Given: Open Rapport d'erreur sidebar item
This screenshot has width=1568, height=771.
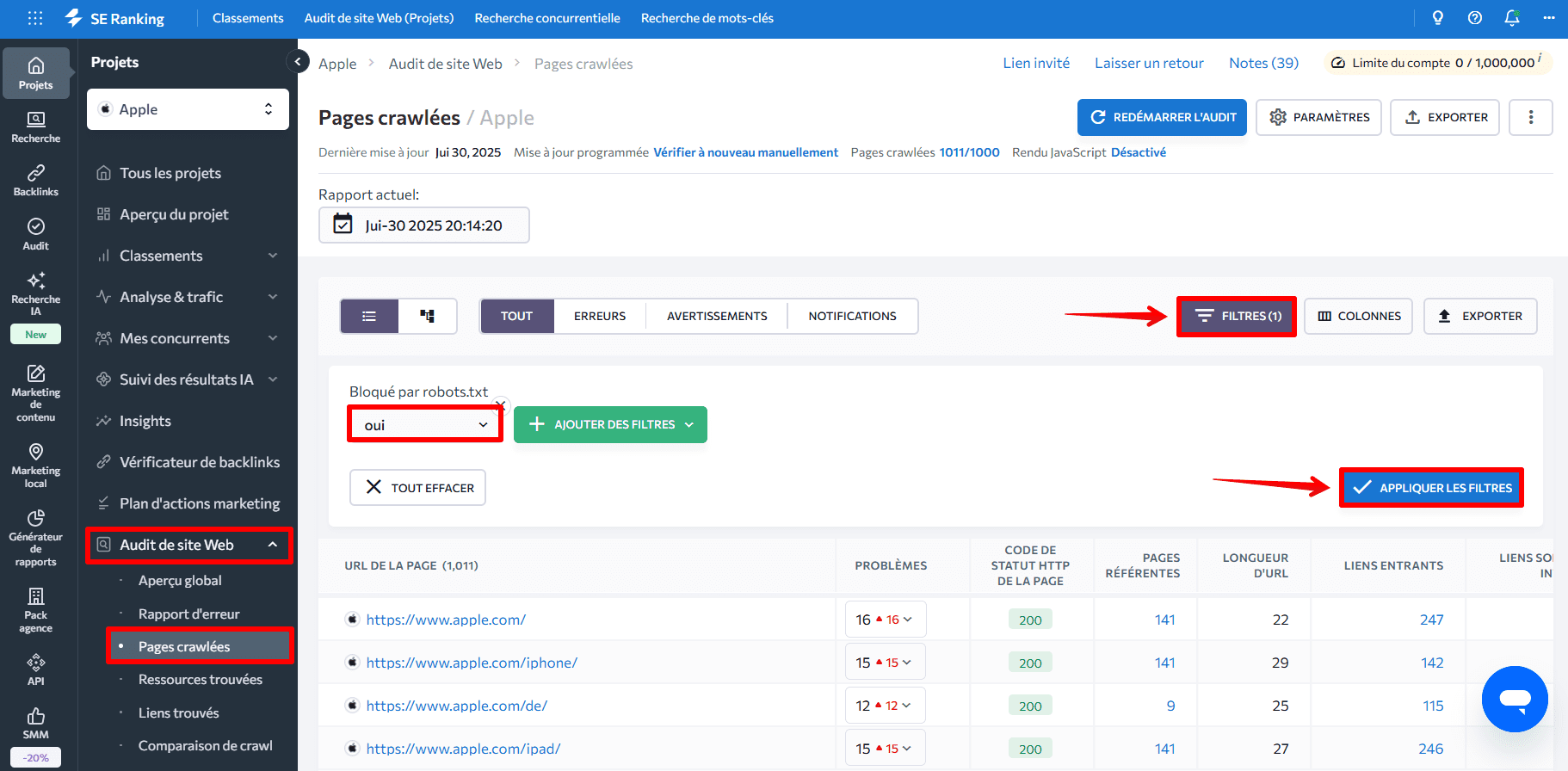Looking at the screenshot, I should (189, 614).
